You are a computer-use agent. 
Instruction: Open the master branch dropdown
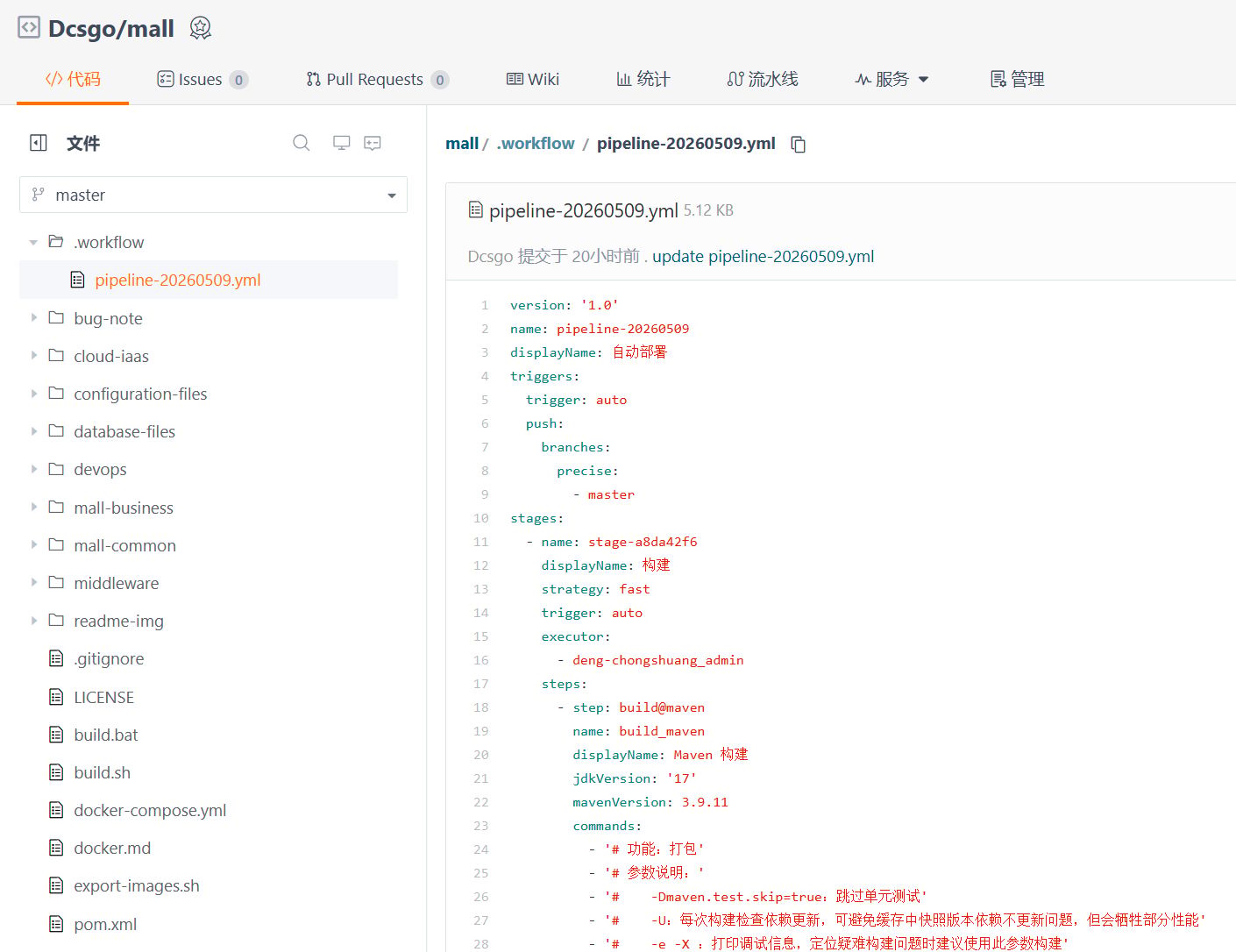pos(213,195)
